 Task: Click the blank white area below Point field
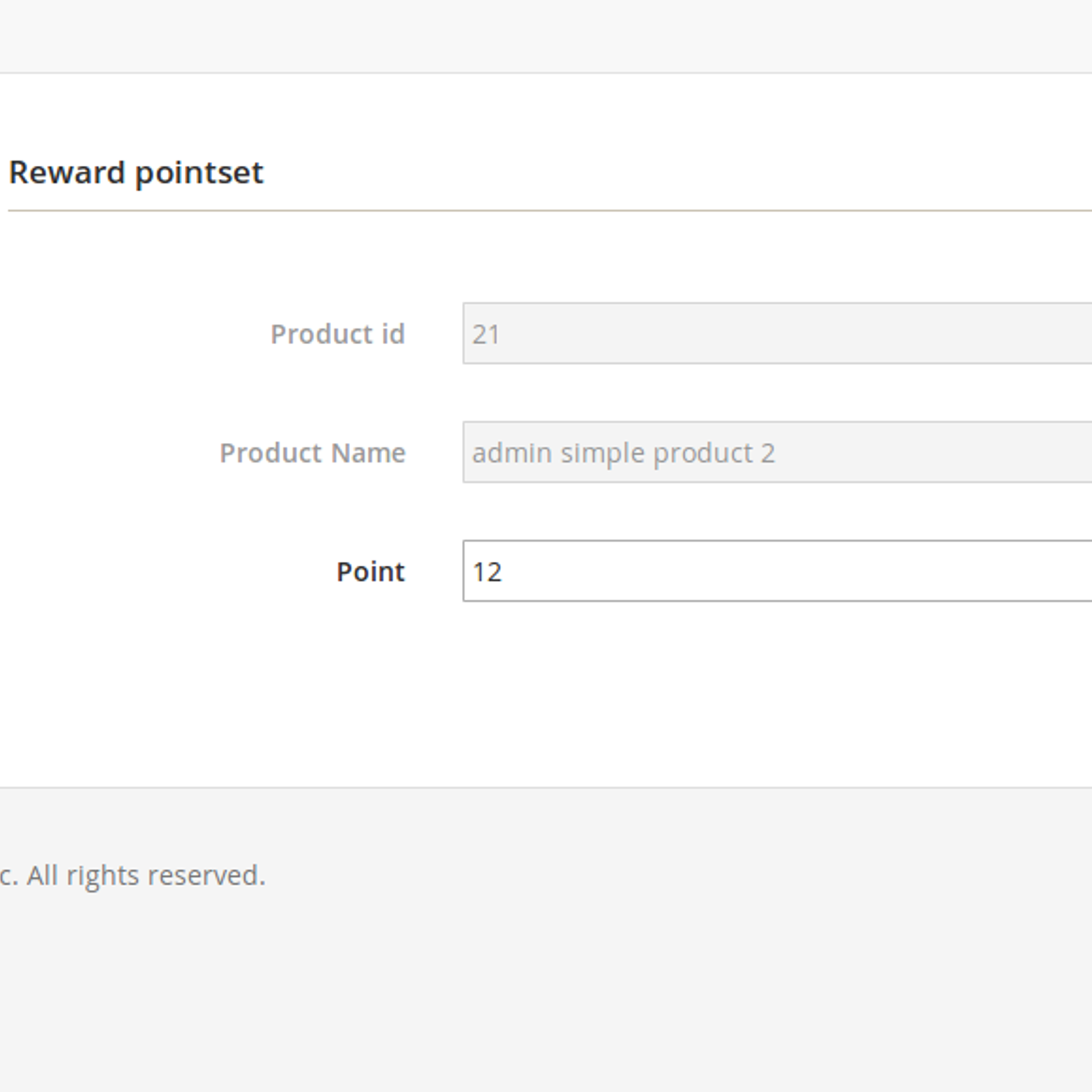point(546,693)
